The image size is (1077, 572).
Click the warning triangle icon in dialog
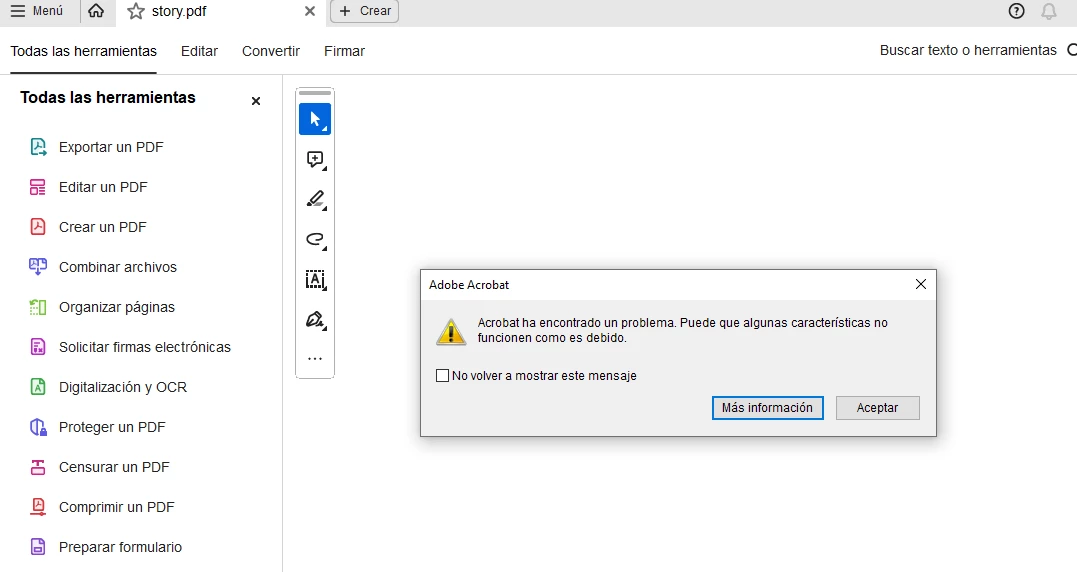[451, 332]
